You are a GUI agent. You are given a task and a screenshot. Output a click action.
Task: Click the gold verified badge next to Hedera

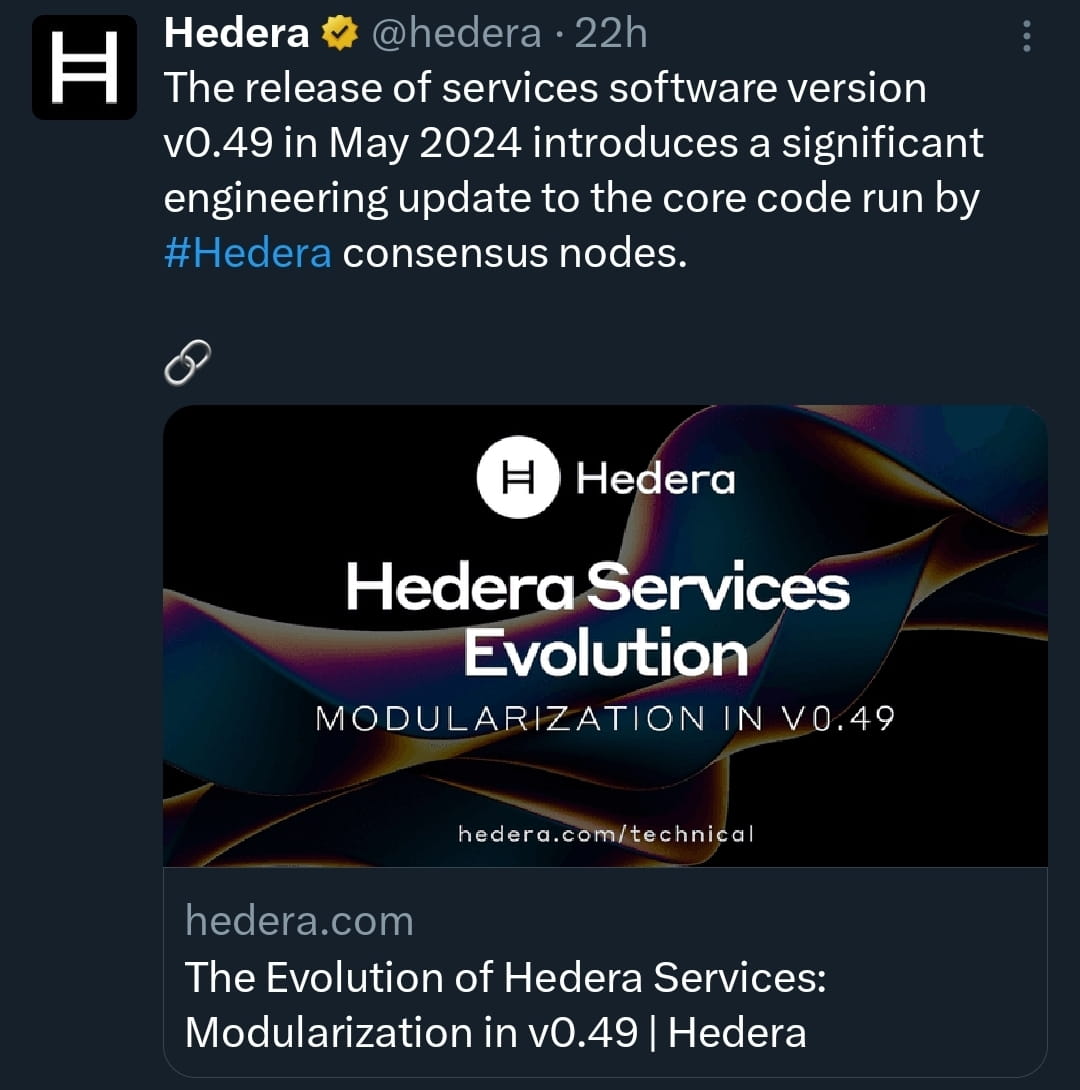(x=338, y=30)
